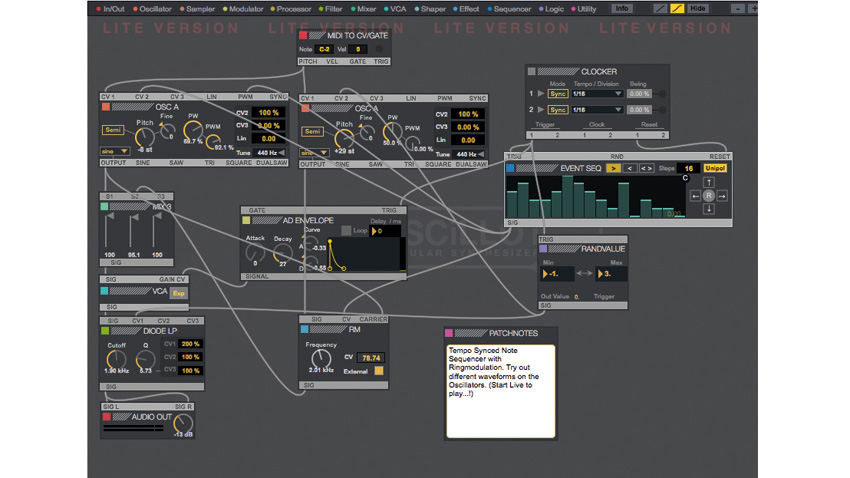
Task: Toggle CLOCKER row 2 play arrow
Action: tap(540, 109)
